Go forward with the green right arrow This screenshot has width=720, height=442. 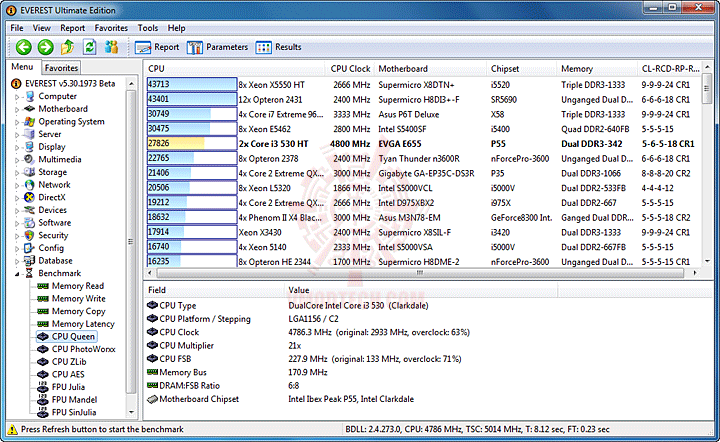tap(45, 47)
